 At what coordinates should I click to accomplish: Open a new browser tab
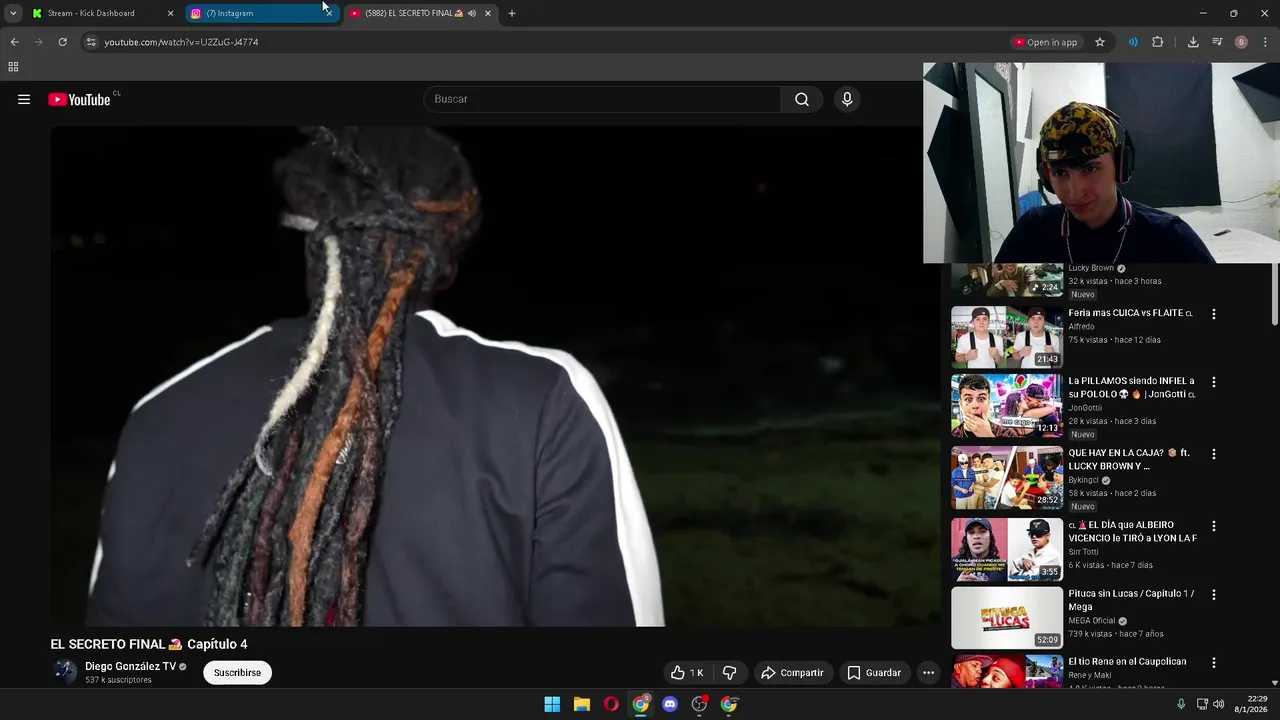coord(511,13)
